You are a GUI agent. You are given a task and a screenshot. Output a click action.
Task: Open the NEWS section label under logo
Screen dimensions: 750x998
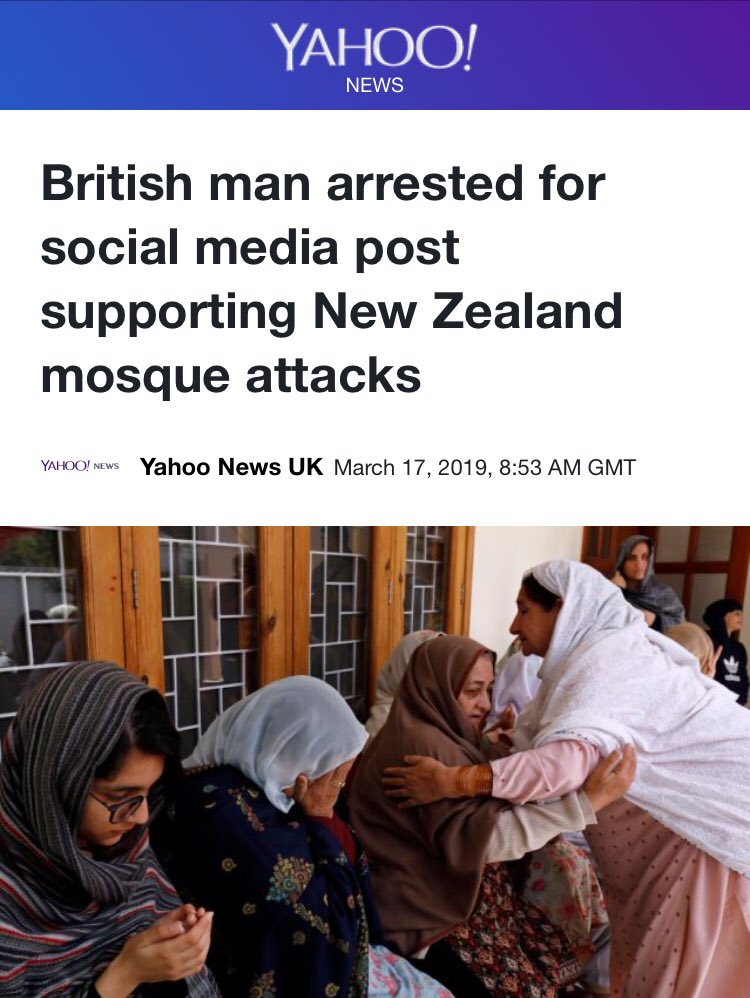(x=374, y=85)
